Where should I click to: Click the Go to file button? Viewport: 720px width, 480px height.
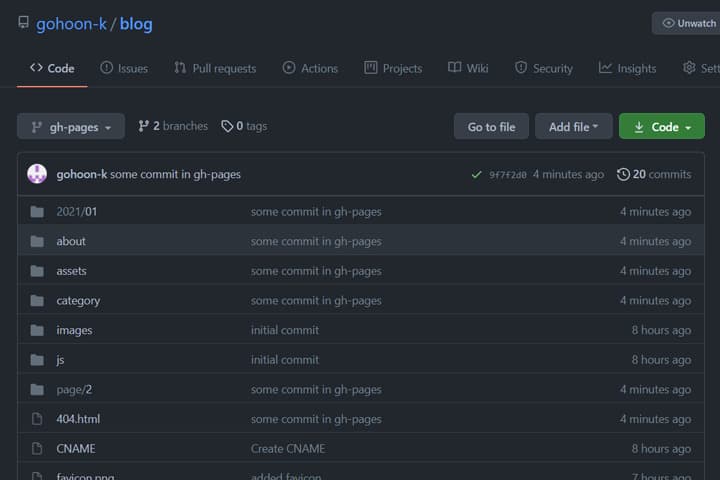(491, 126)
